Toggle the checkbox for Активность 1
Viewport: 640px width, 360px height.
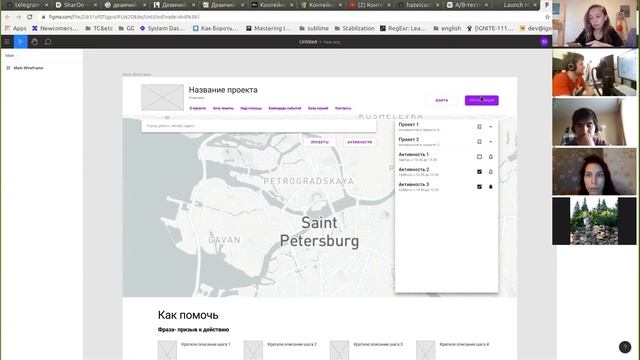[x=479, y=157]
